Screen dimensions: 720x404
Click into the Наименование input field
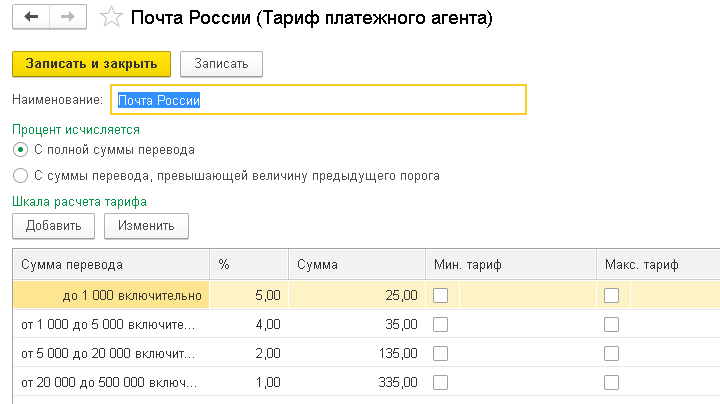pyautogui.click(x=318, y=100)
